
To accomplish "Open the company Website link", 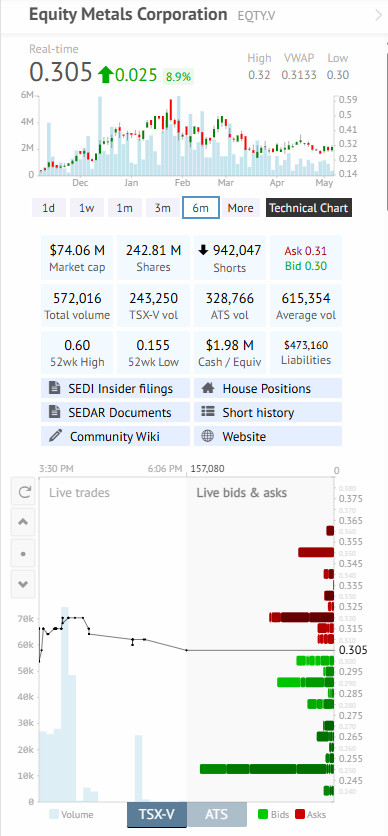I will pos(268,436).
